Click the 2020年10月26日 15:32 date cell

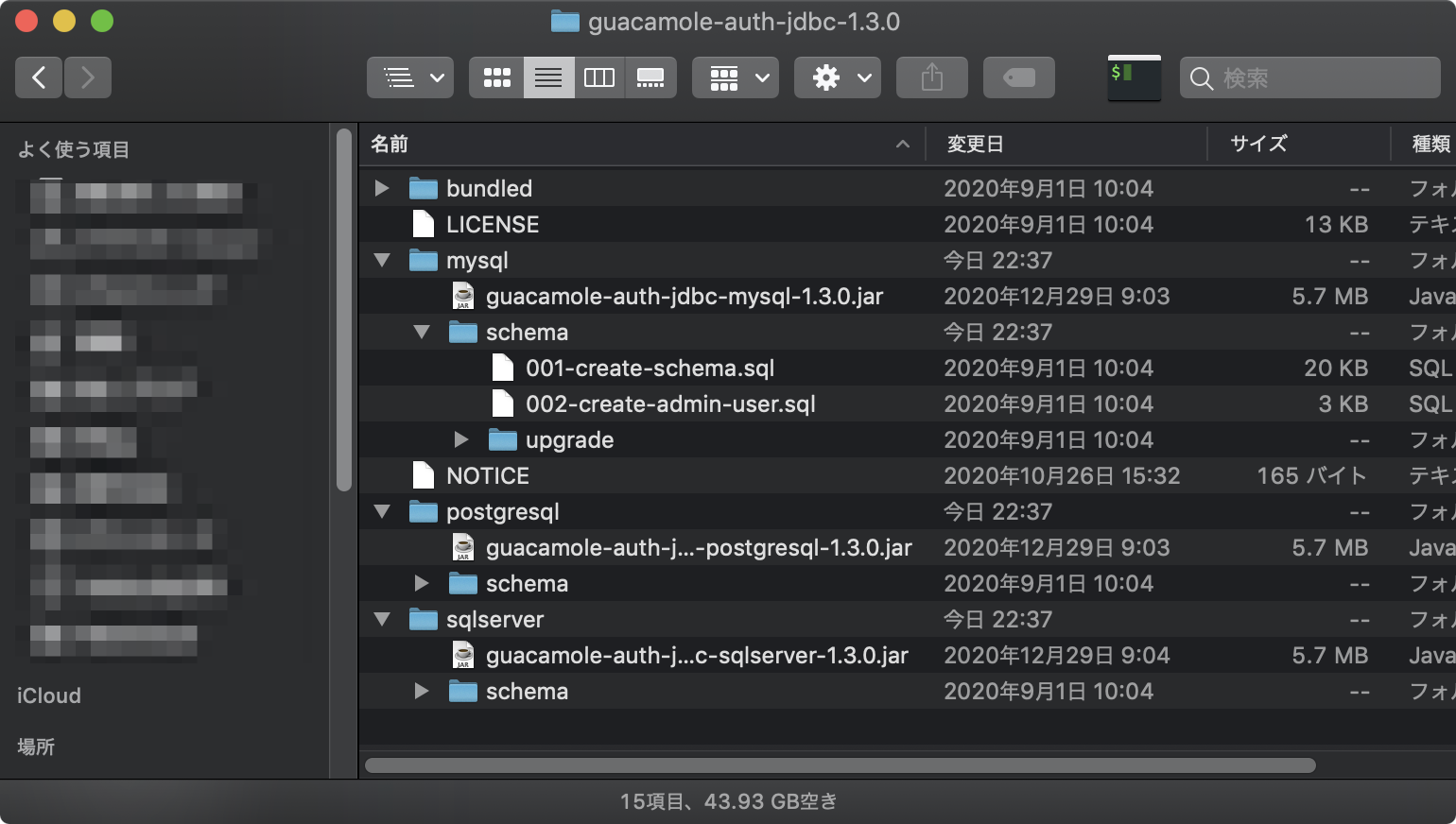pyautogui.click(x=1062, y=475)
